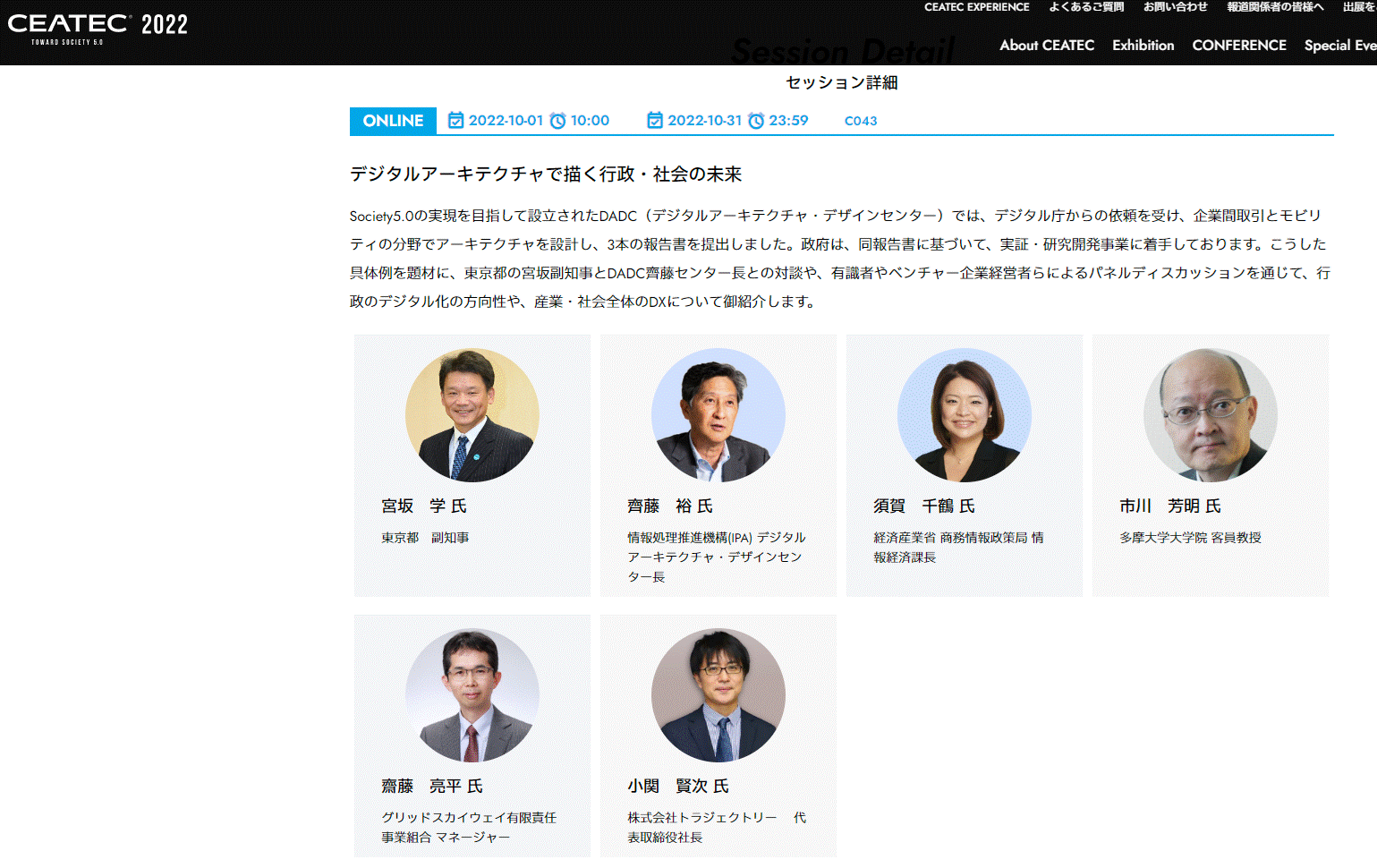Click the end date calendar icon

pos(655,120)
